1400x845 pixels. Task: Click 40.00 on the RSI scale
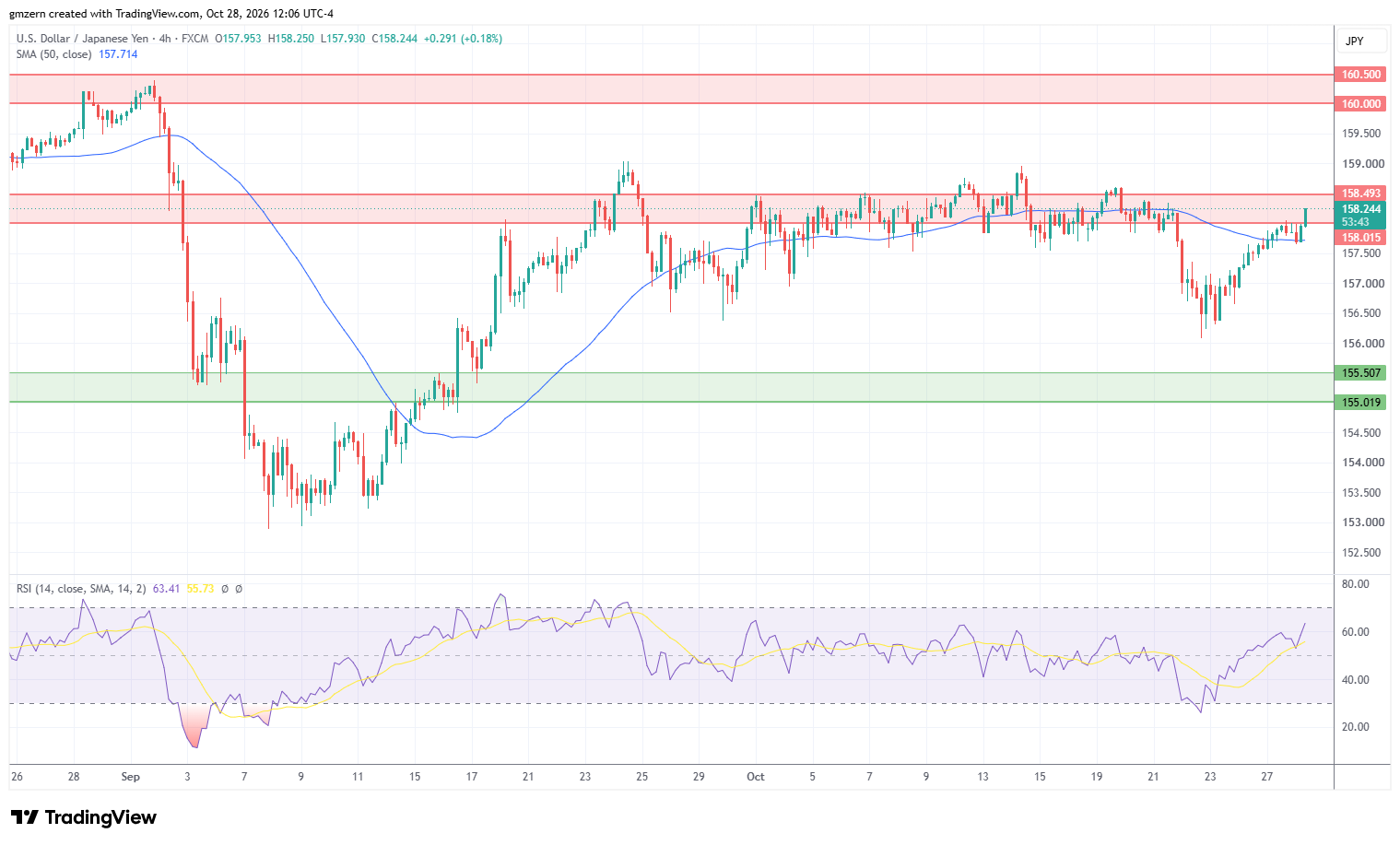tap(1355, 680)
